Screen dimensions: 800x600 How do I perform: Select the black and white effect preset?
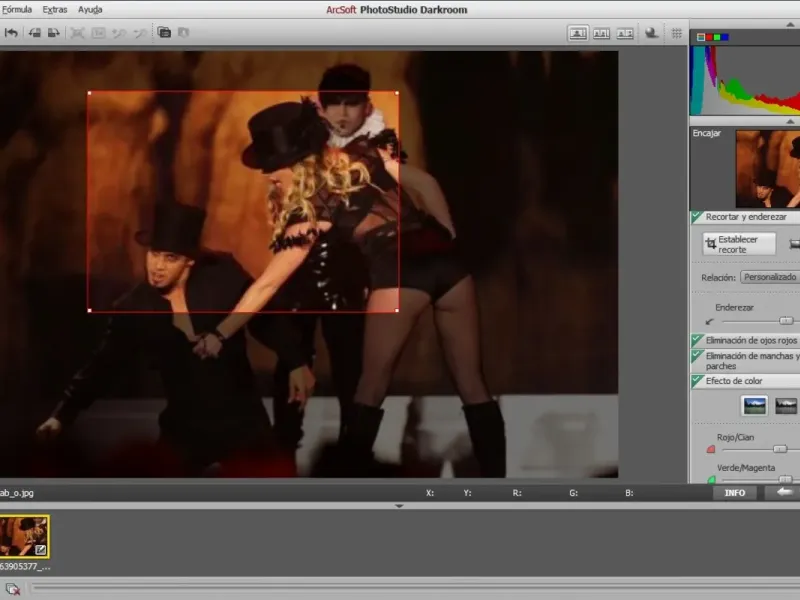click(x=786, y=405)
